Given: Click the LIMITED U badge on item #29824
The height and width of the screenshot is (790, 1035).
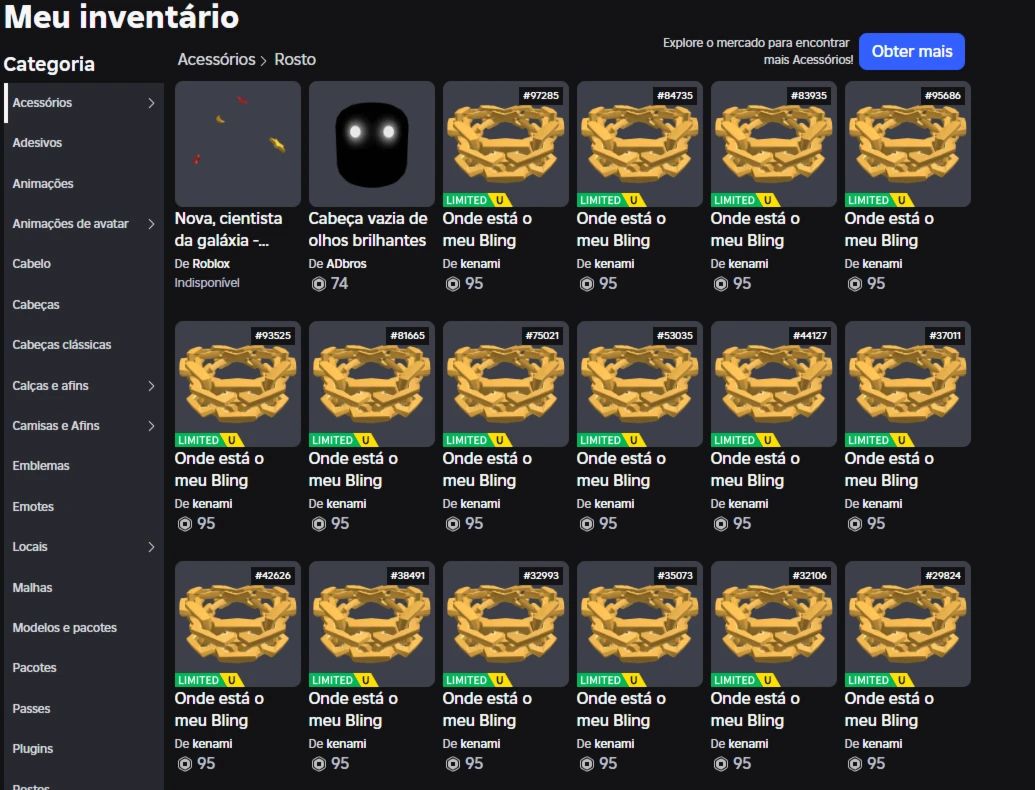Looking at the screenshot, I should pos(879,680).
